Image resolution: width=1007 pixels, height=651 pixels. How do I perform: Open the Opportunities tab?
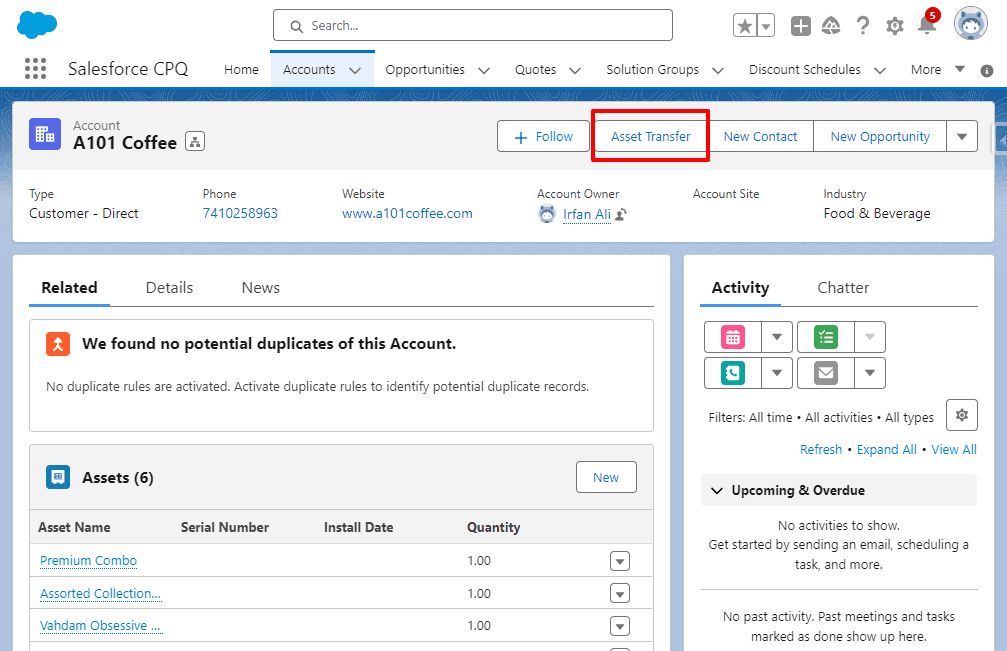coord(425,69)
